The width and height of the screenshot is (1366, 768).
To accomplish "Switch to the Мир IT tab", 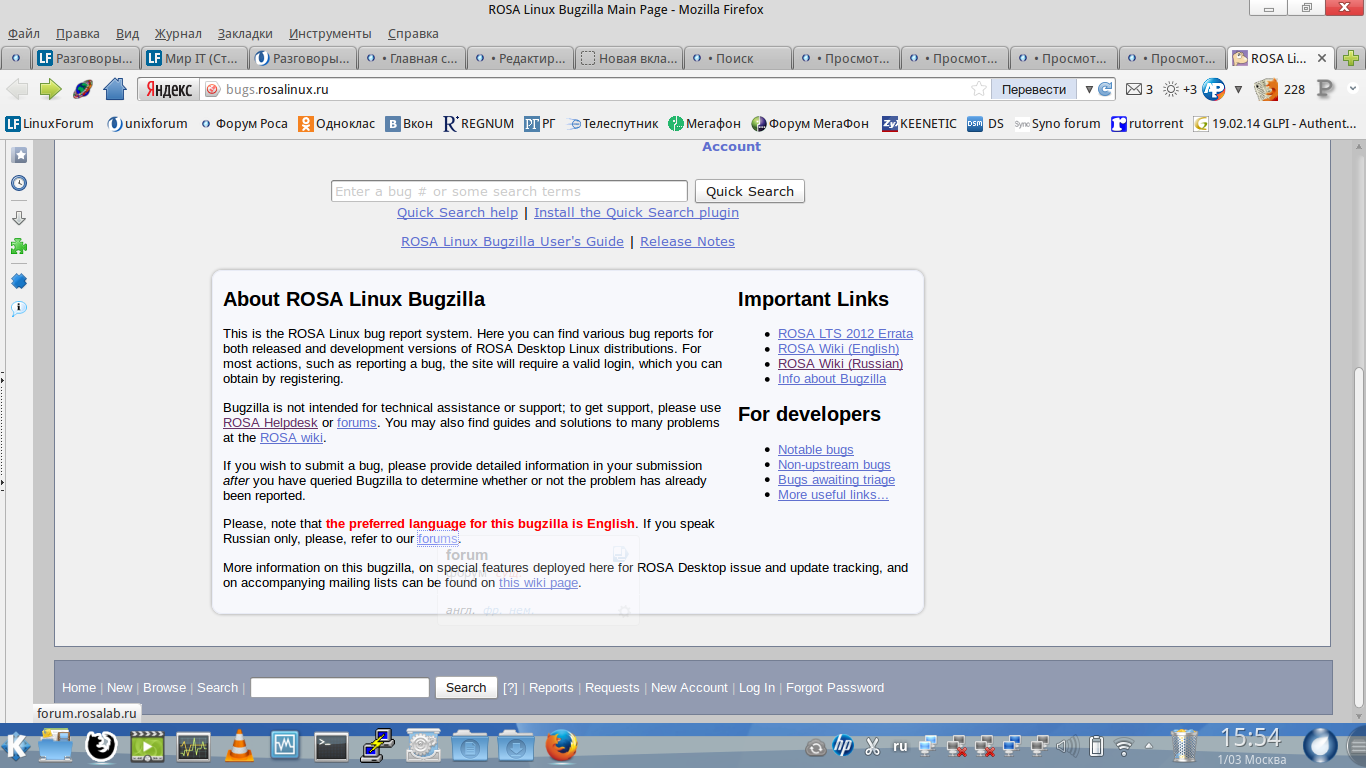I will click(192, 58).
